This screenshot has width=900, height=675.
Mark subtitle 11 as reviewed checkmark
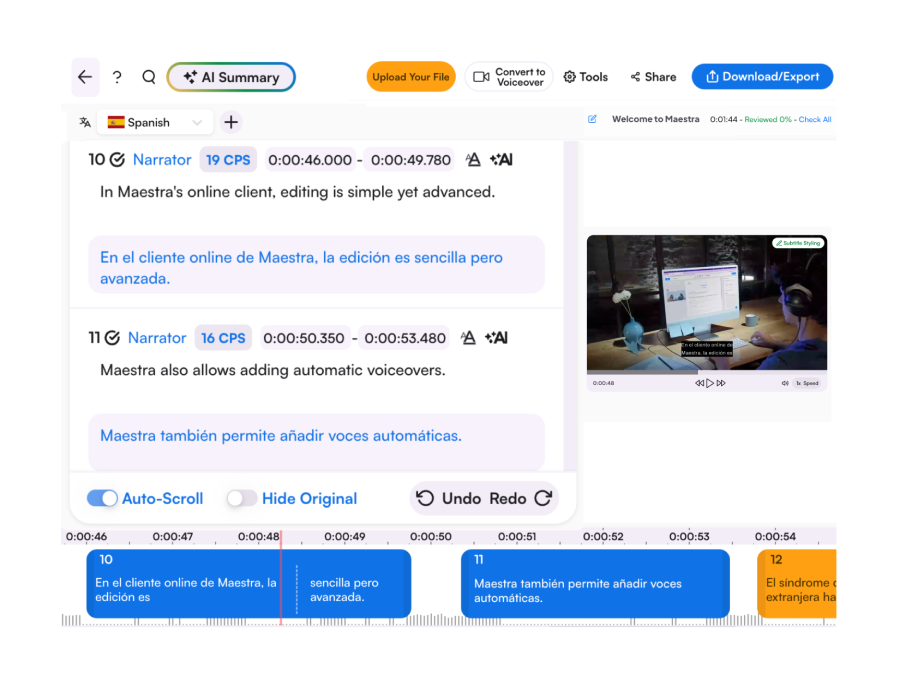point(112,338)
